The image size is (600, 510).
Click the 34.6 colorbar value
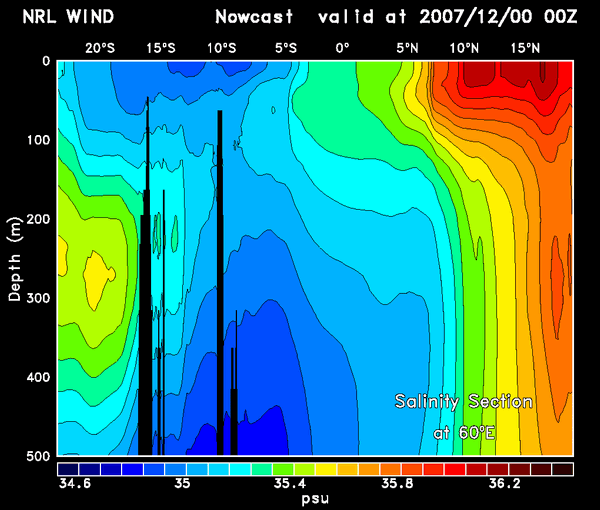[x=75, y=484]
